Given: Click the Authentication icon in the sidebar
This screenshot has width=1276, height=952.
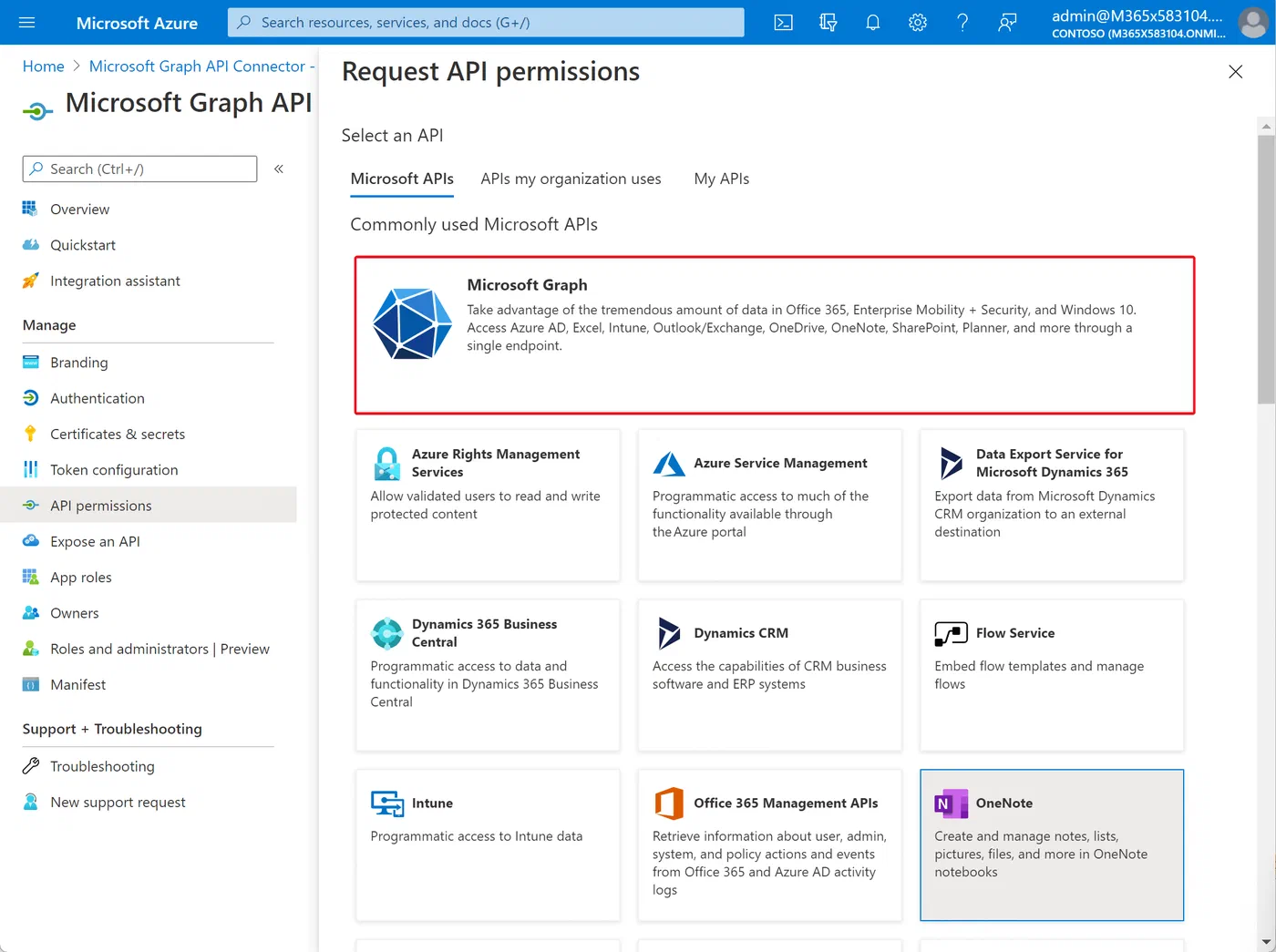Looking at the screenshot, I should [30, 398].
